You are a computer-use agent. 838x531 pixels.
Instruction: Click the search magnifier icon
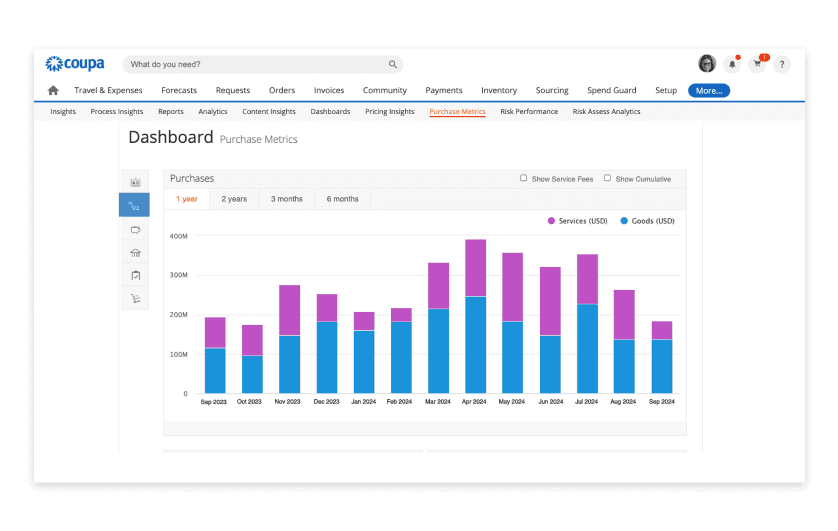click(x=393, y=64)
